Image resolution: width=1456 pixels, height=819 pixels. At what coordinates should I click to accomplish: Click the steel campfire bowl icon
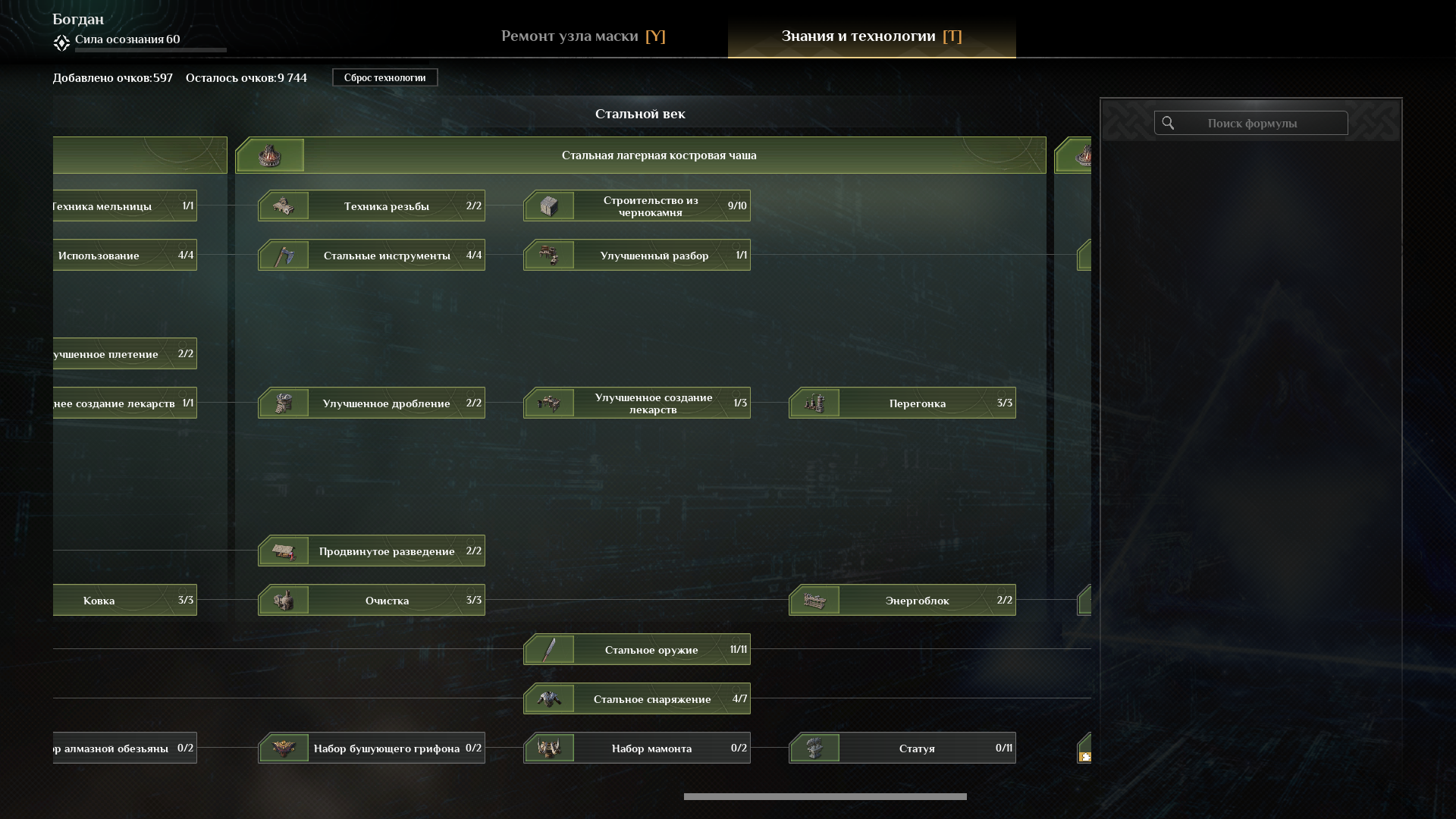coord(270,155)
